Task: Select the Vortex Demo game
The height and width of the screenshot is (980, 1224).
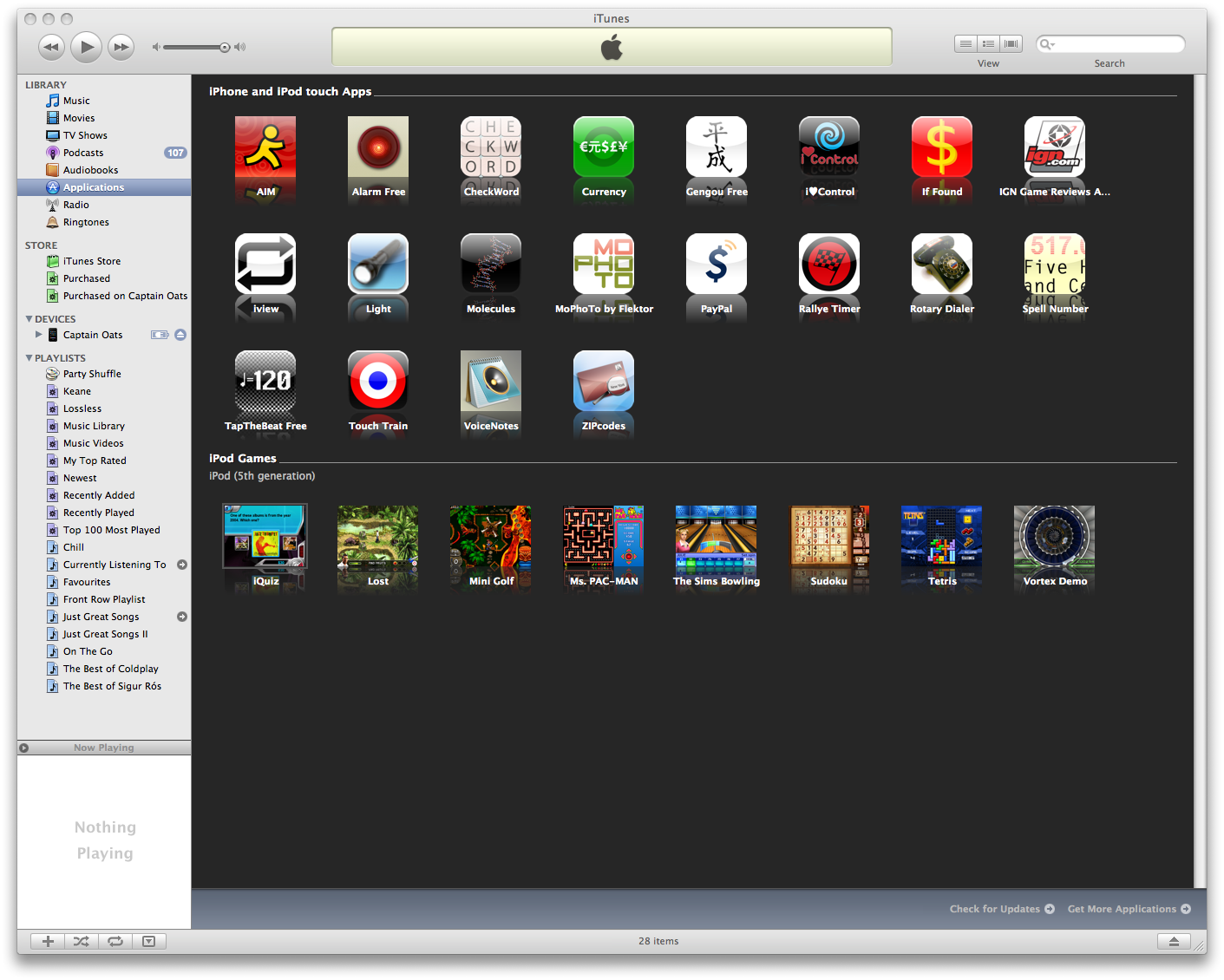Action: (1055, 536)
